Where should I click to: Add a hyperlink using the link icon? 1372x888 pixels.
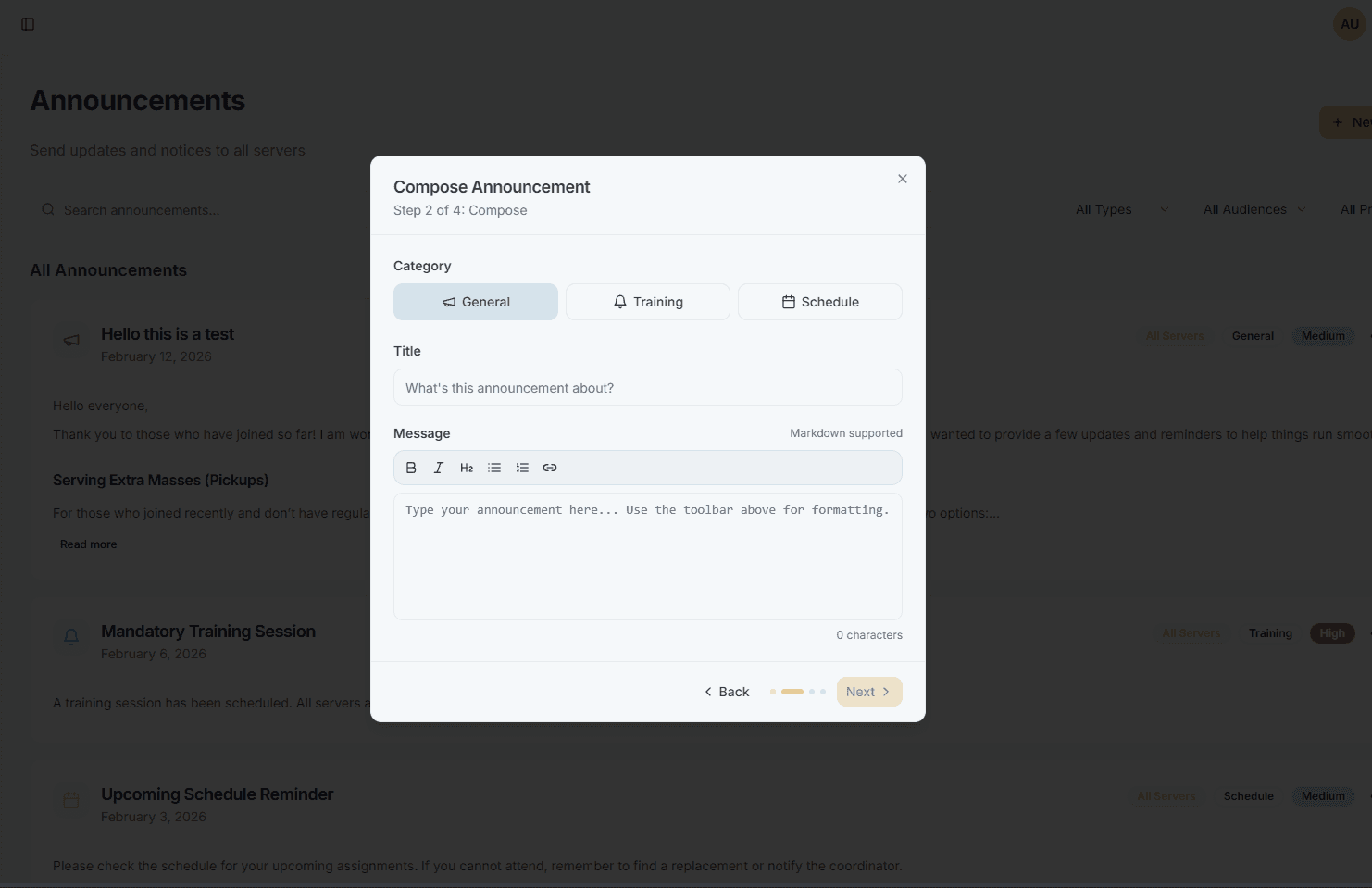pyautogui.click(x=550, y=468)
